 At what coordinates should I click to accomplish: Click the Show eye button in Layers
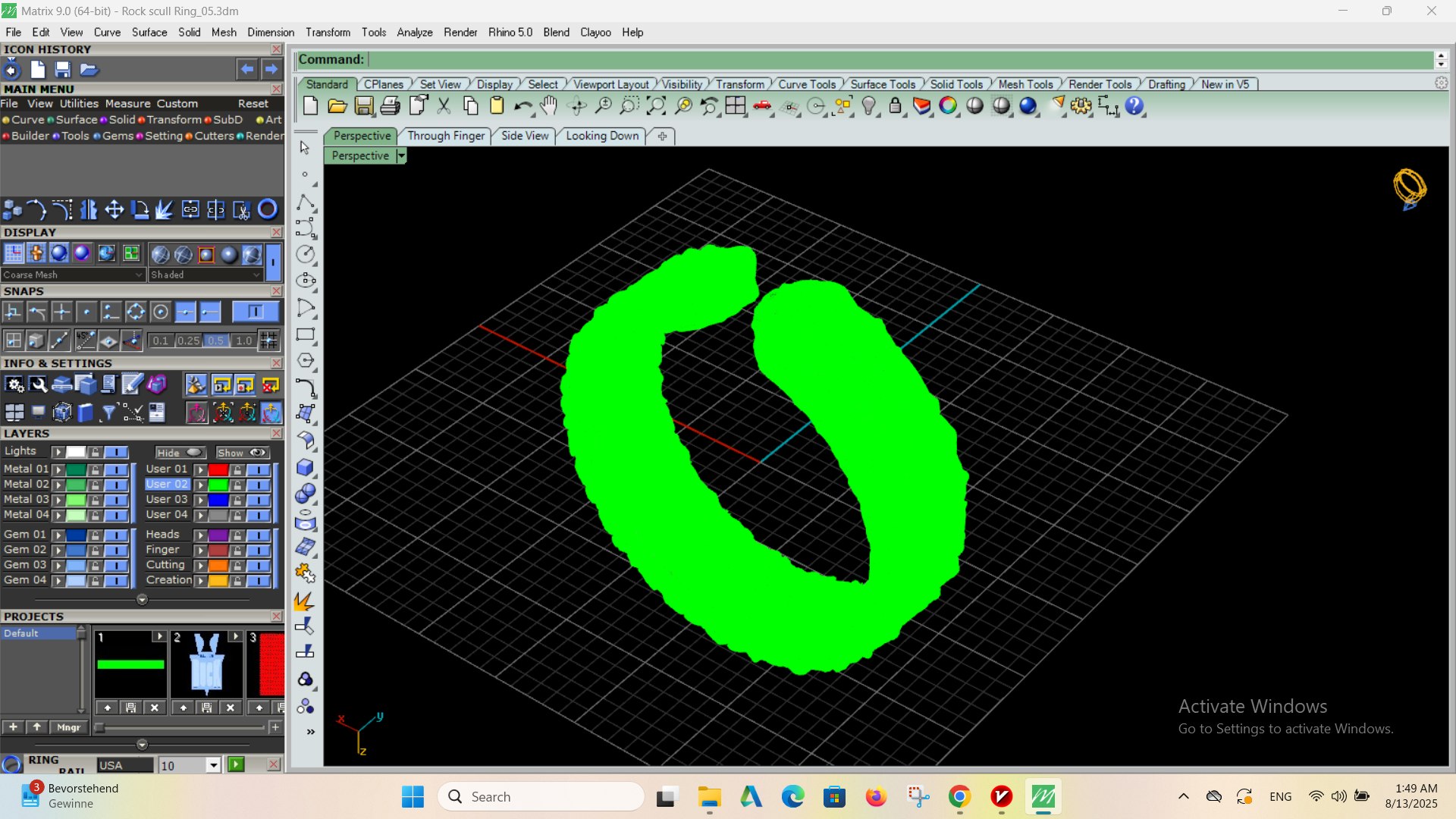pyautogui.click(x=242, y=453)
